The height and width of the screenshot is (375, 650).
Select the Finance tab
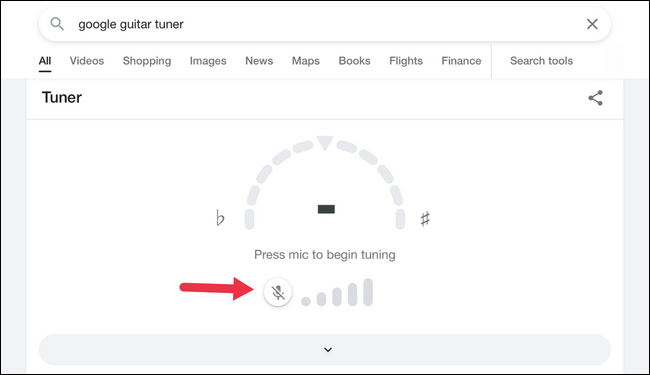[461, 61]
